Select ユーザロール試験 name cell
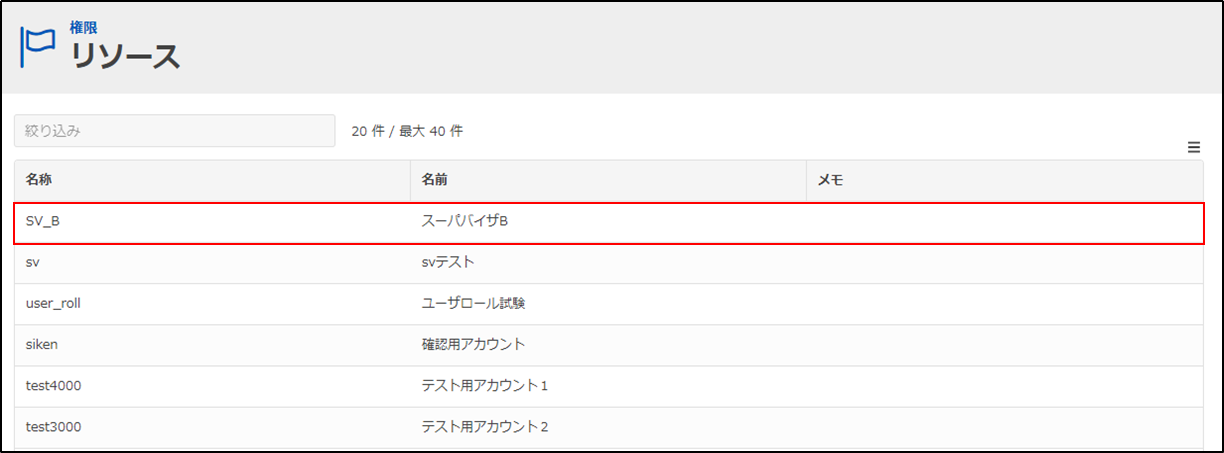 point(473,303)
